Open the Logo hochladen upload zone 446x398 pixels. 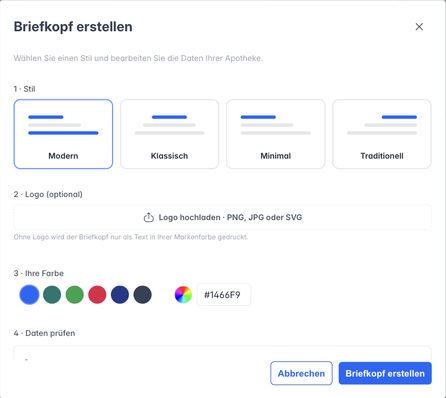click(223, 217)
